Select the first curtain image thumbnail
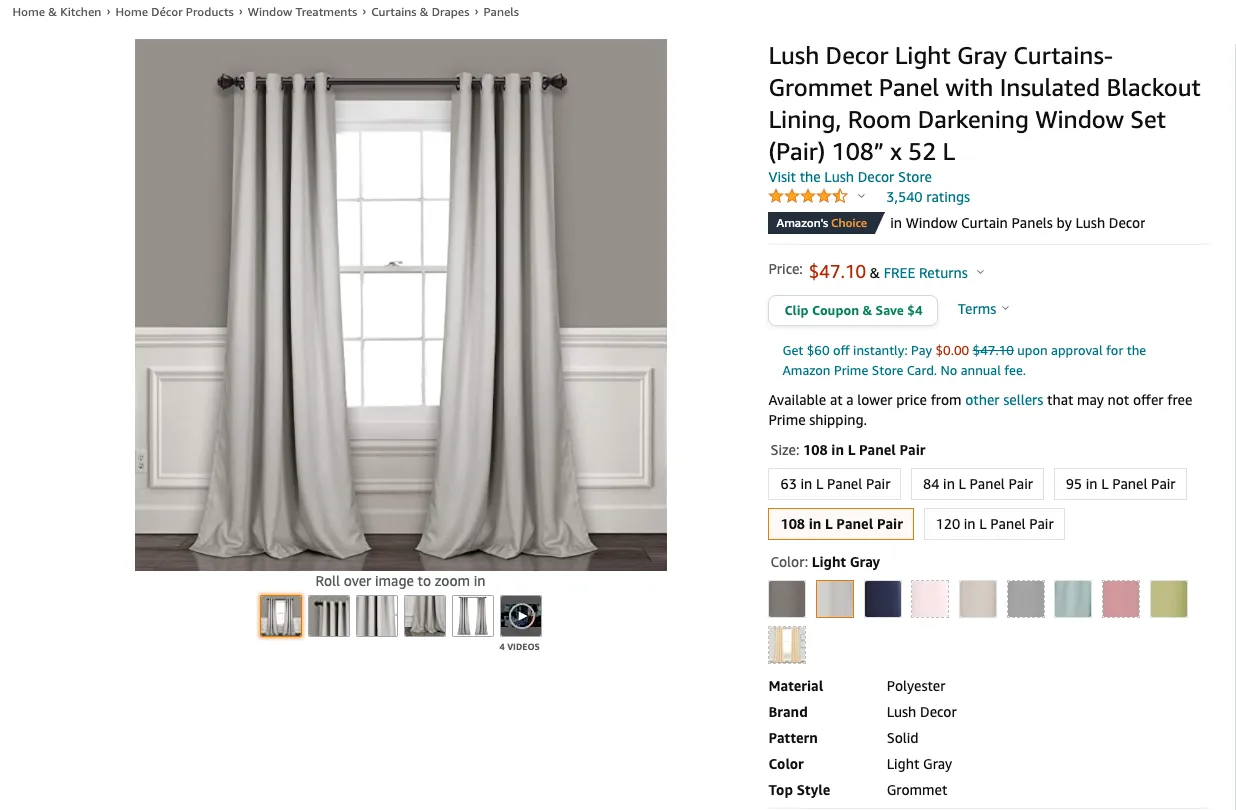The height and width of the screenshot is (810, 1236). 281,616
